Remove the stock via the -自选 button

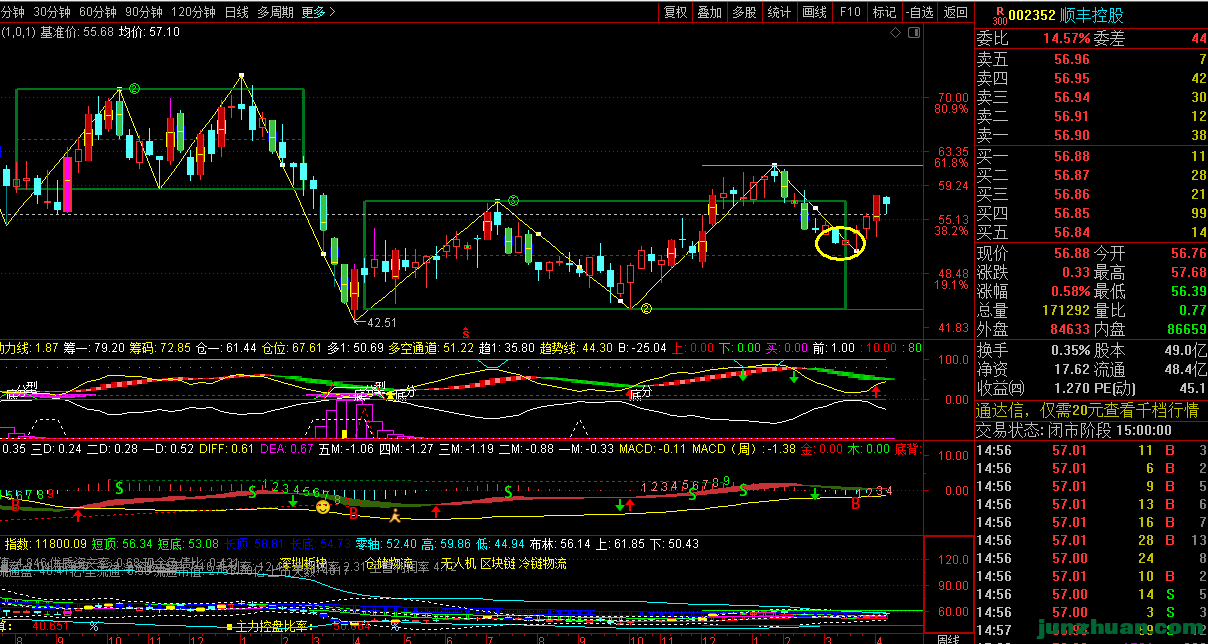pos(920,12)
